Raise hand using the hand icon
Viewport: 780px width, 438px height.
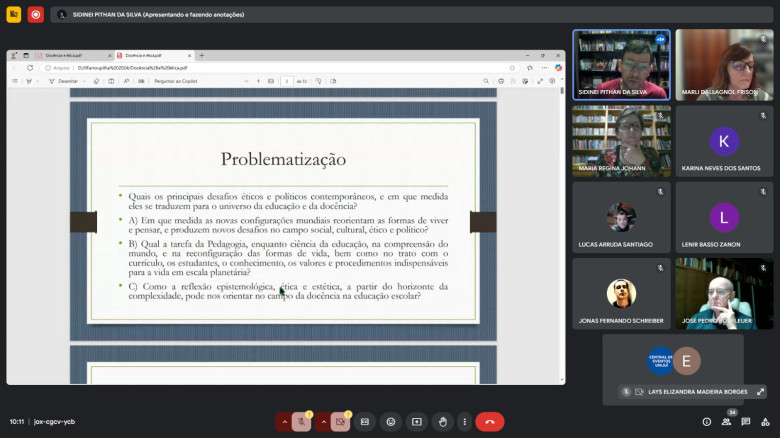pos(442,422)
